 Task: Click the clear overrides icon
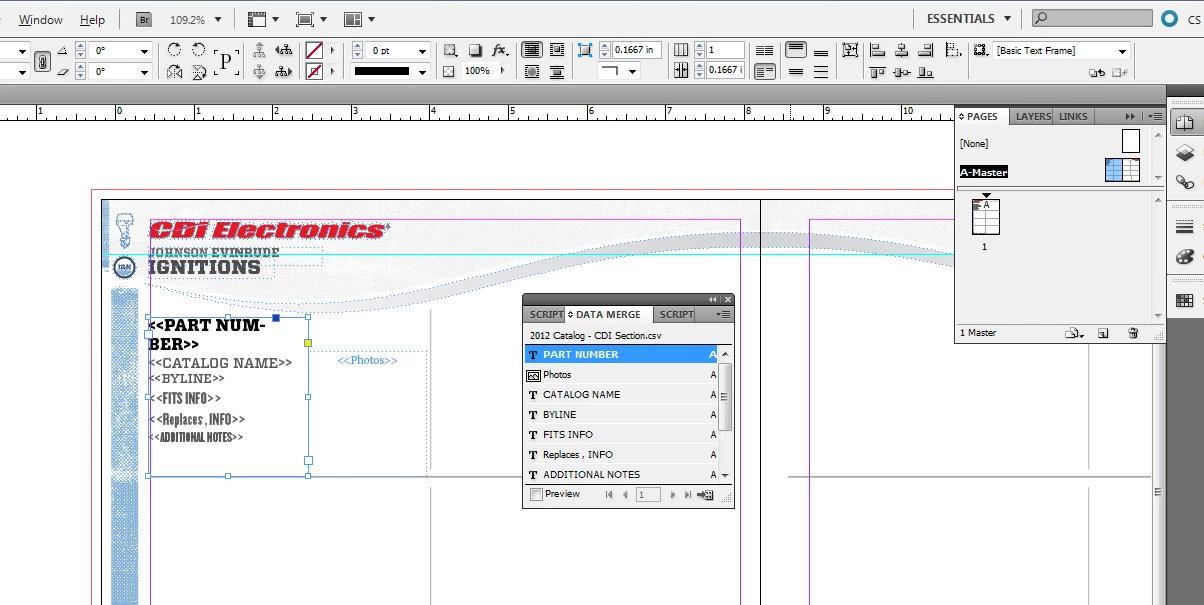tap(1097, 72)
